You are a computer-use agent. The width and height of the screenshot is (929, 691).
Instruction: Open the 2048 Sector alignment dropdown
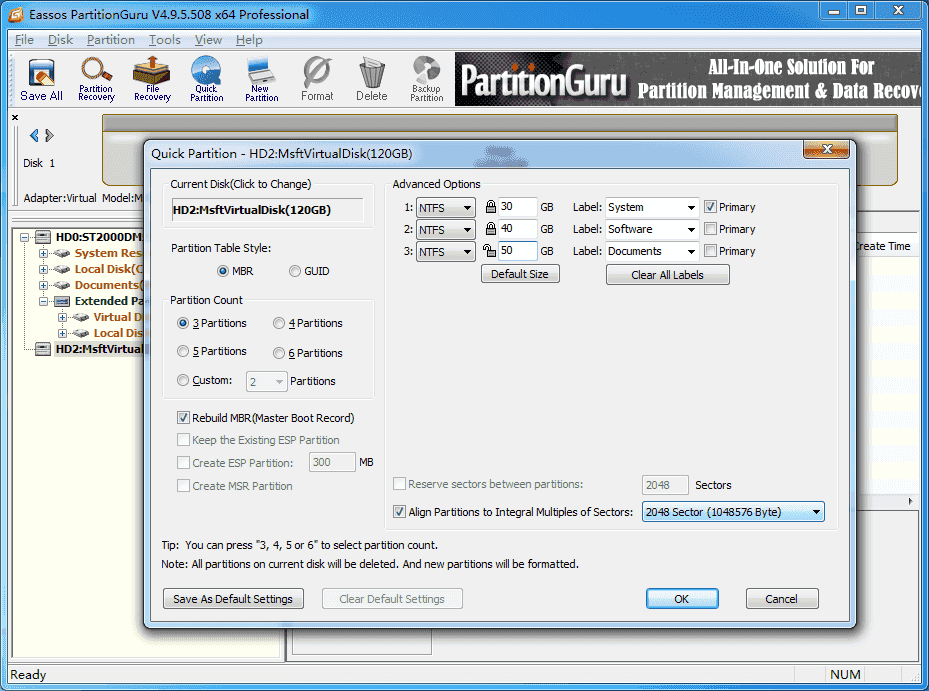click(x=733, y=512)
